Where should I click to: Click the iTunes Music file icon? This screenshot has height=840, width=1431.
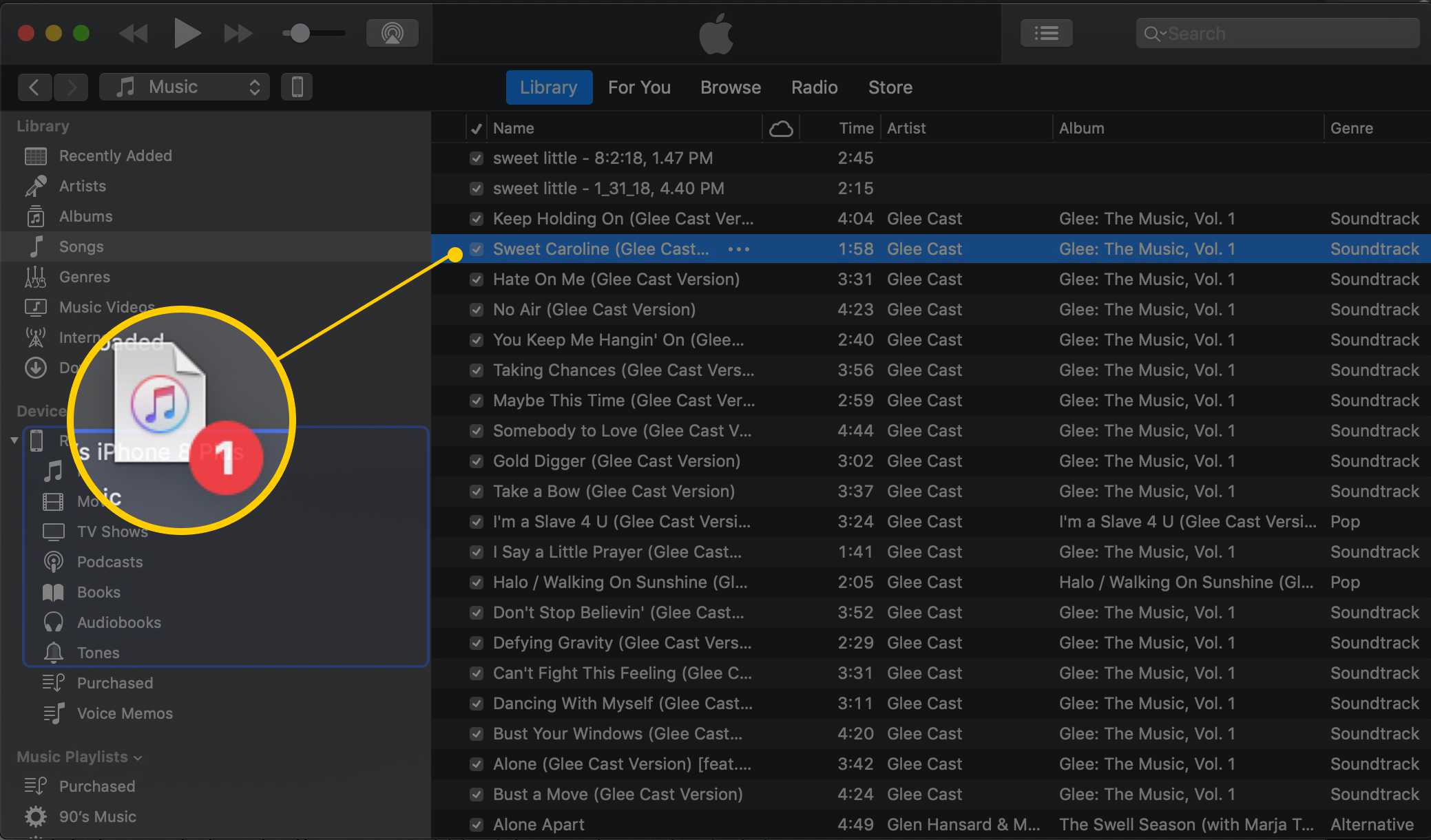(x=160, y=408)
